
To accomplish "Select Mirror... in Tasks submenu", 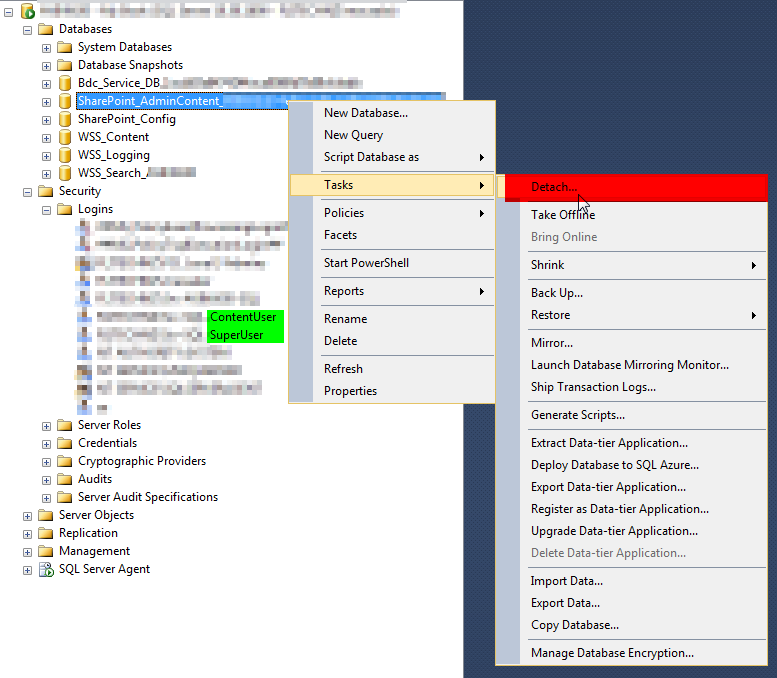I will pyautogui.click(x=632, y=343).
